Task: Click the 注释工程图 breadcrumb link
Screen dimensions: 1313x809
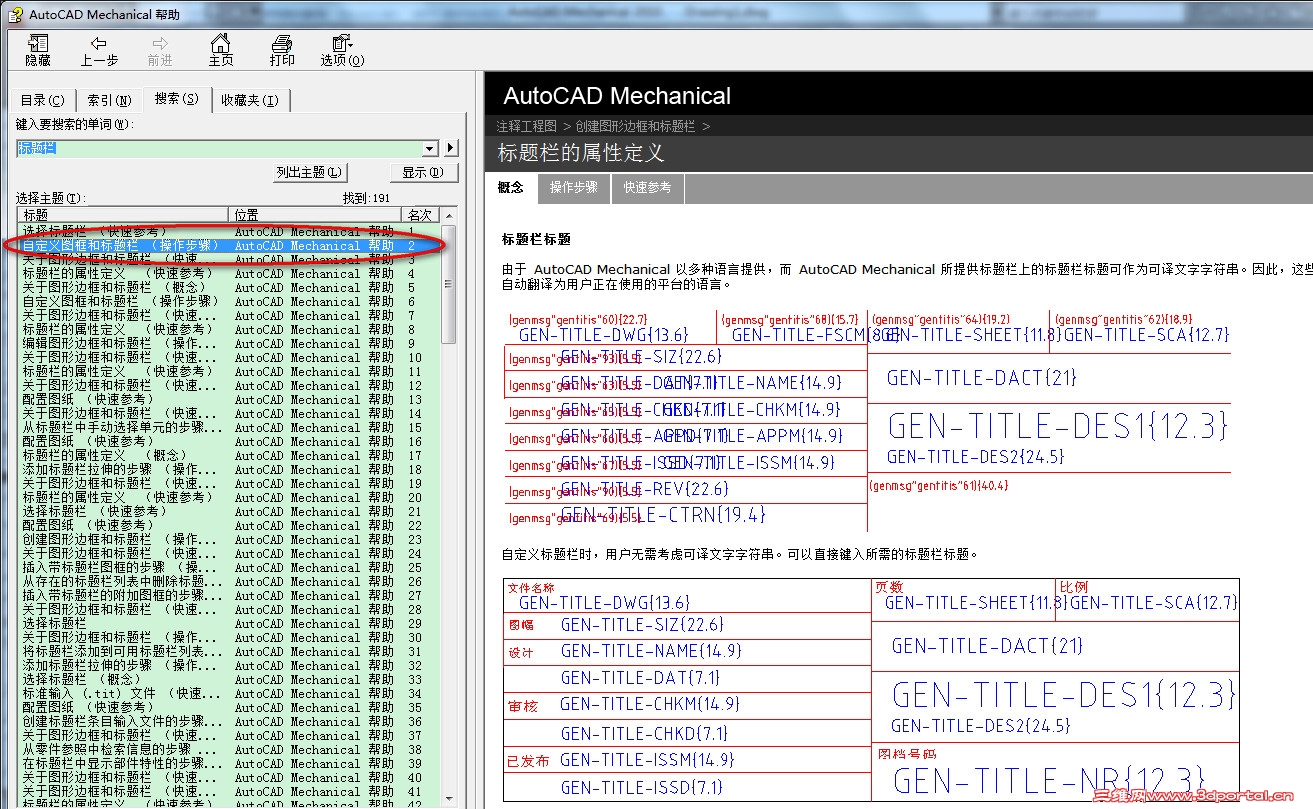Action: tap(526, 126)
